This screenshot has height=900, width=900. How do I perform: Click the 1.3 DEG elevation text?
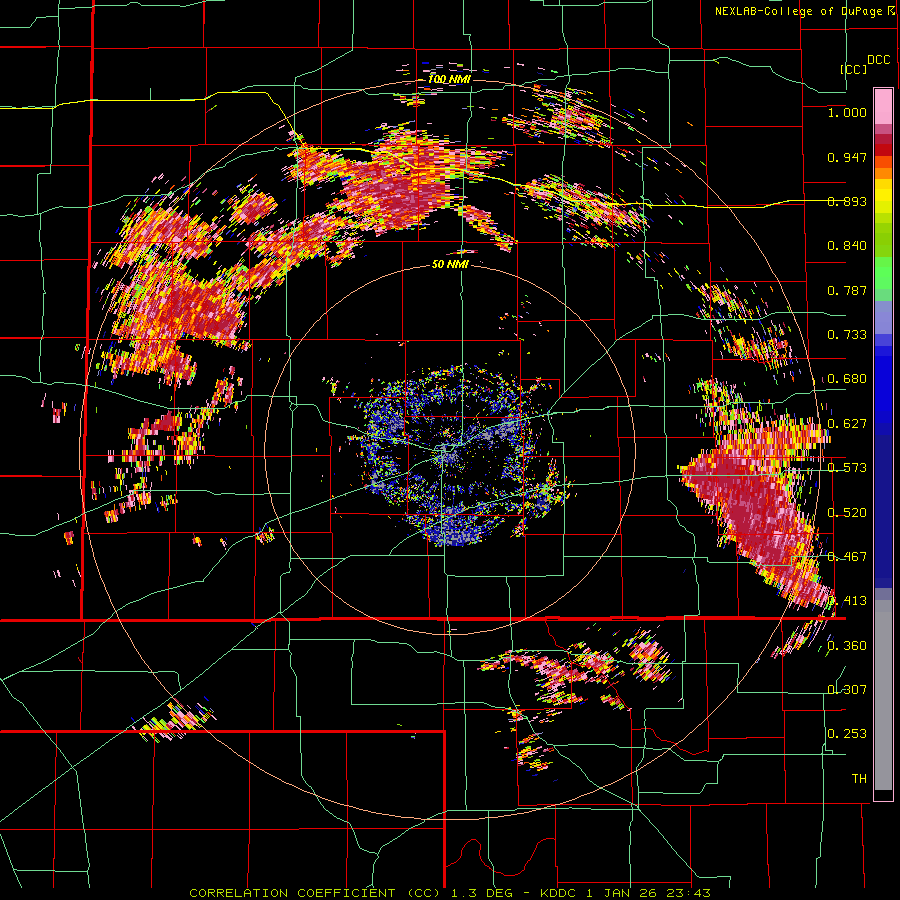[x=480, y=893]
